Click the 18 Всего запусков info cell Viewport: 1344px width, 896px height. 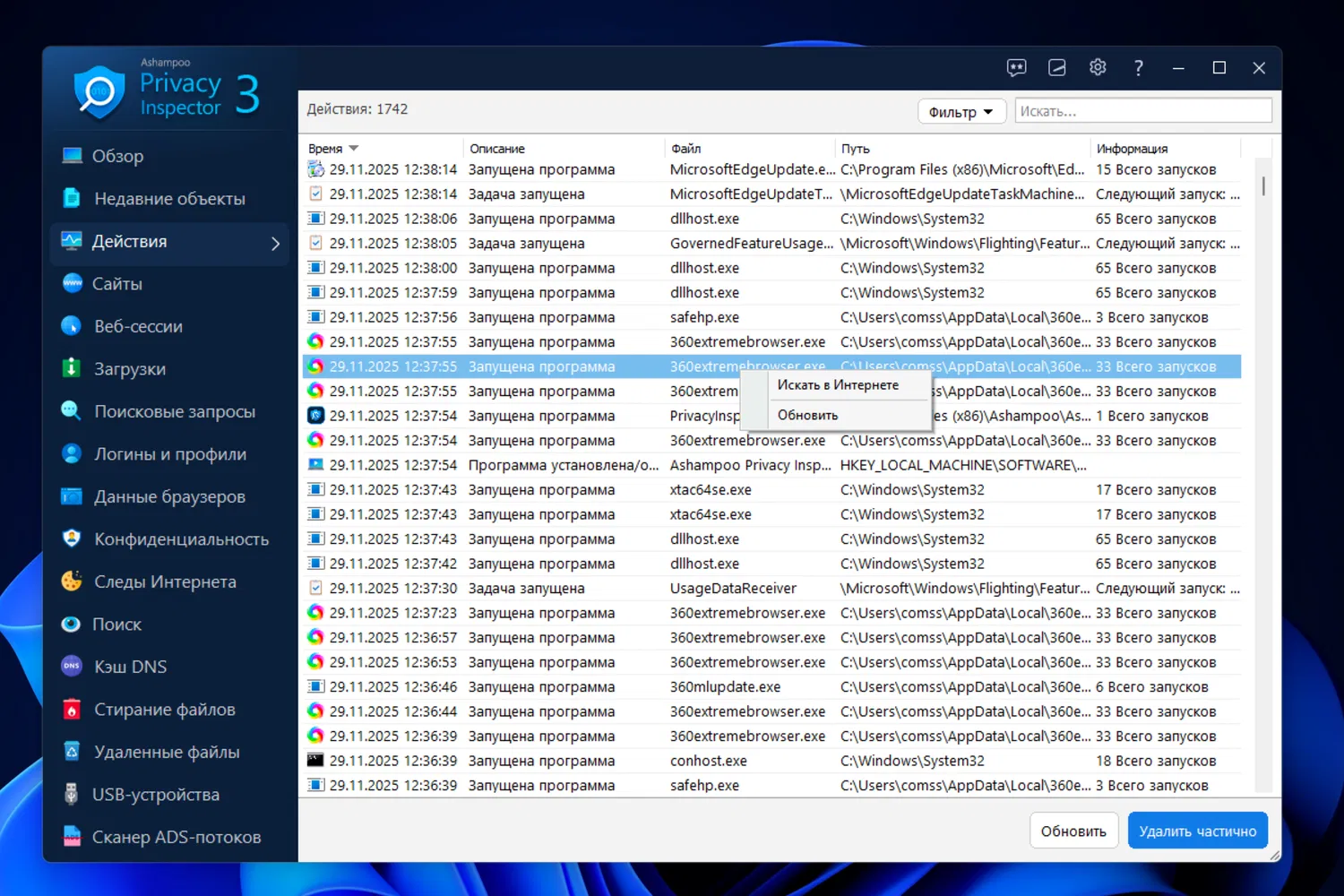point(1156,761)
